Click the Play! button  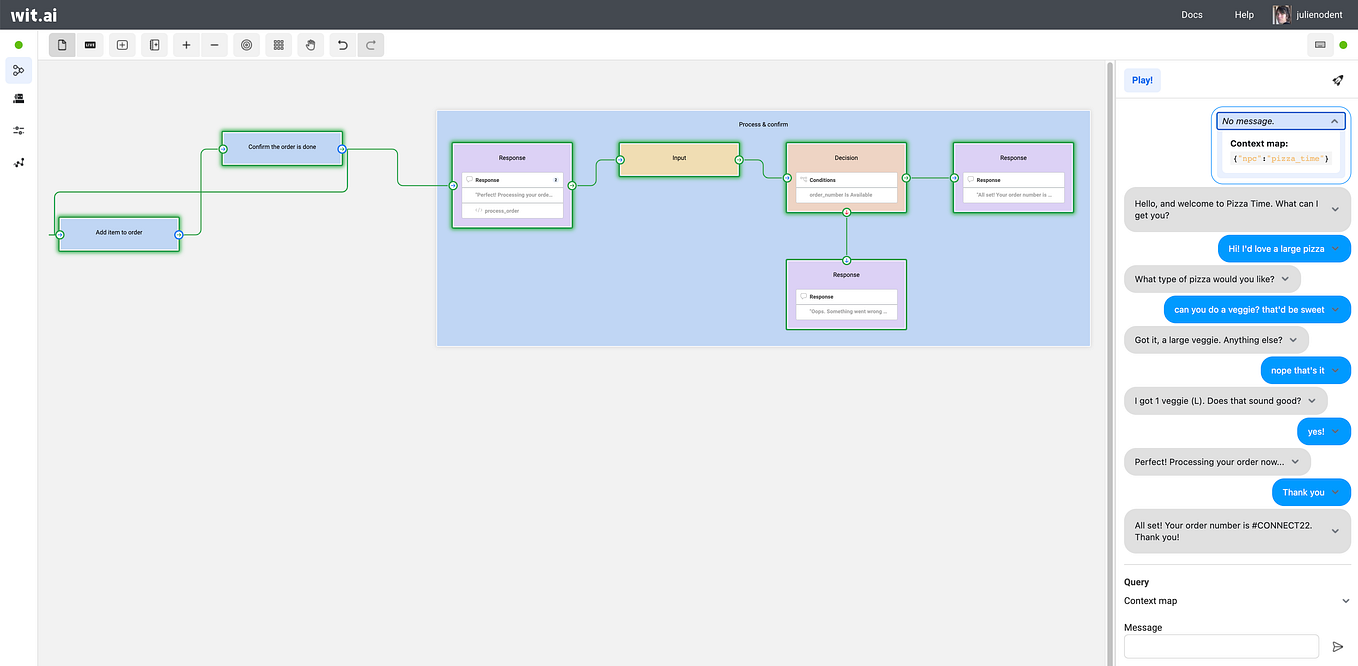point(1142,80)
